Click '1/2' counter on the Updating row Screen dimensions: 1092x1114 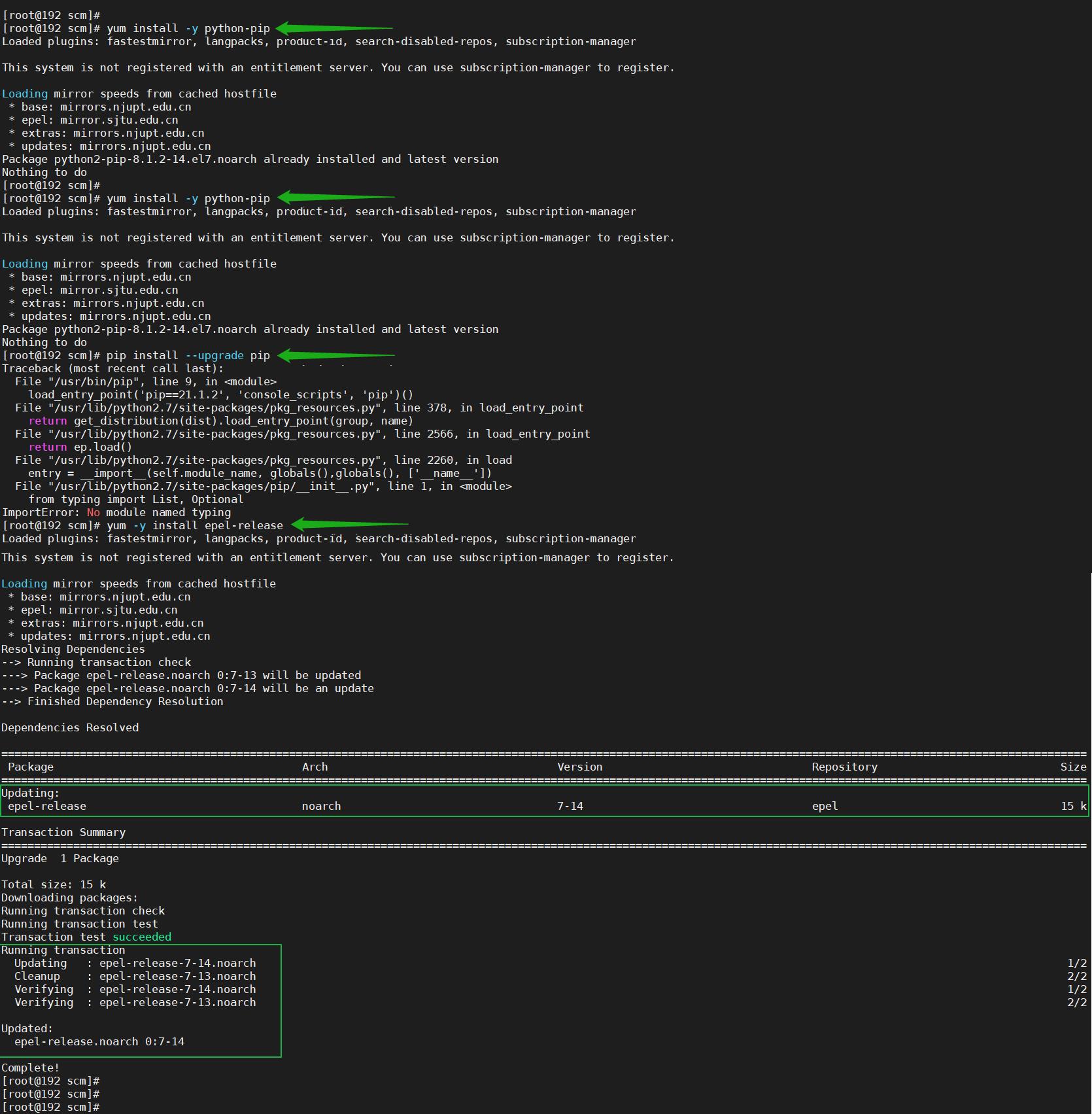pos(1077,963)
